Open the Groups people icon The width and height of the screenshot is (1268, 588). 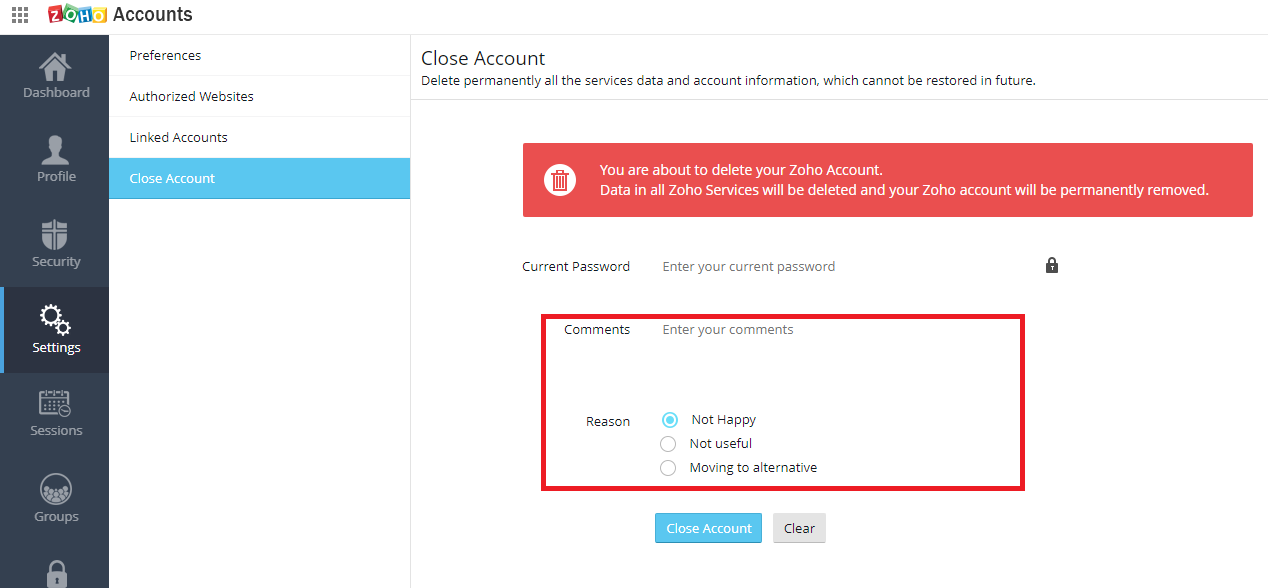[56, 490]
